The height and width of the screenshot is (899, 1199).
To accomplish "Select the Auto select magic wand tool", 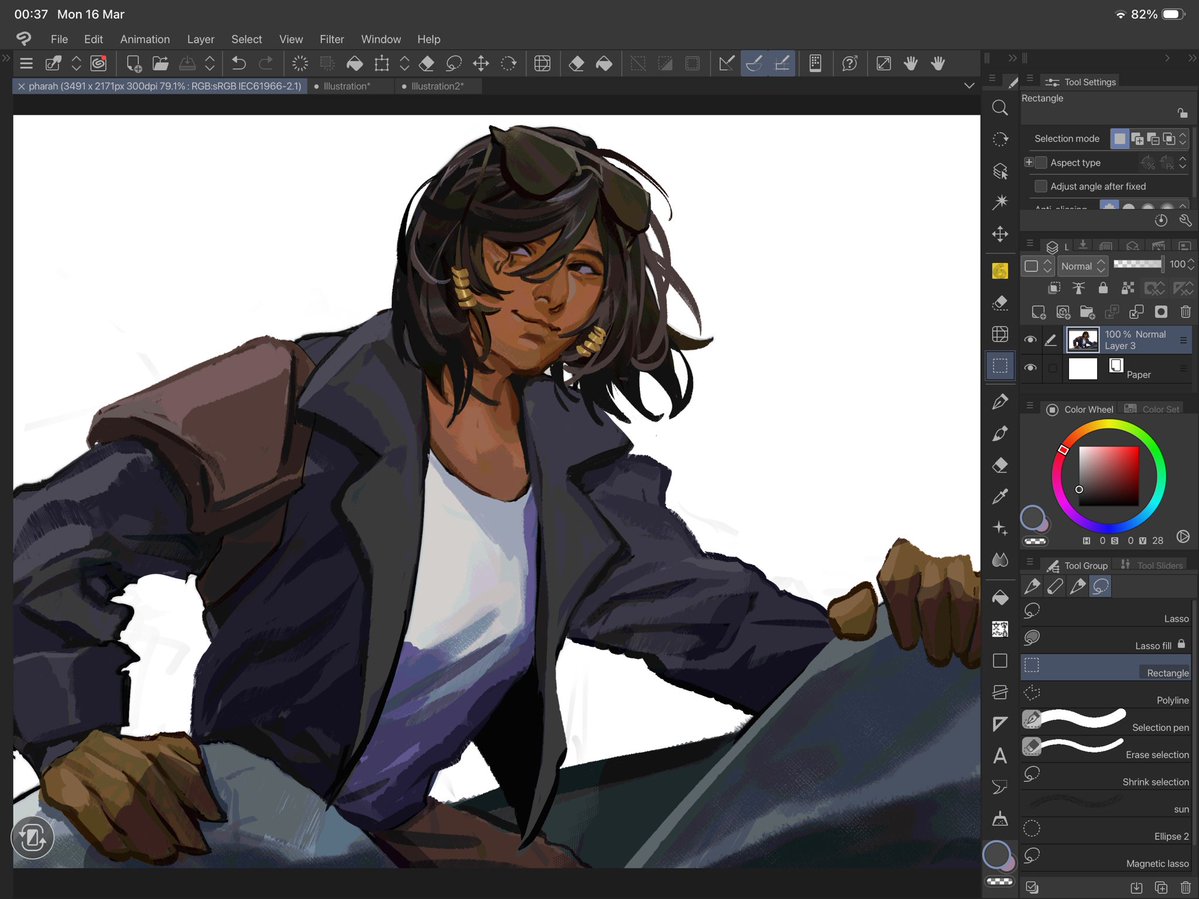I will tap(999, 202).
